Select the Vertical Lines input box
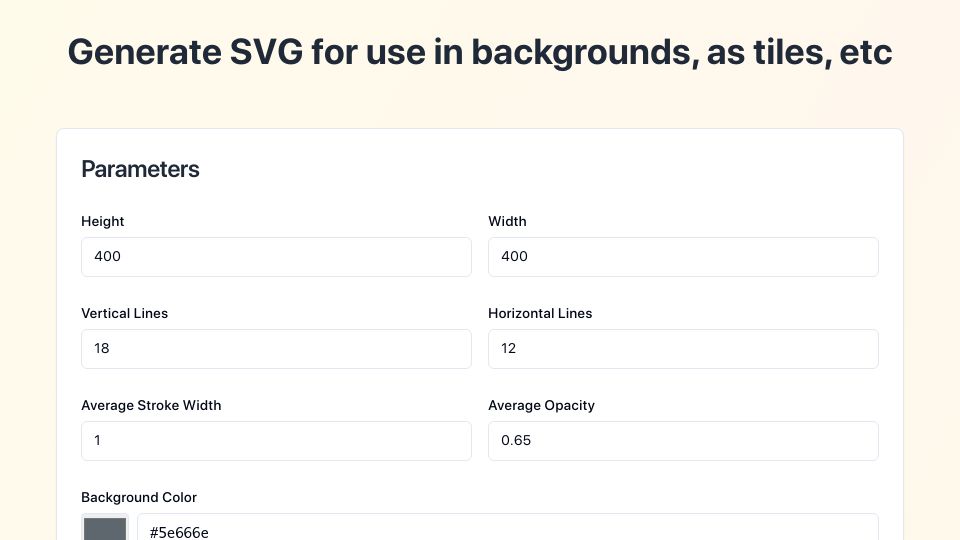Screen dimensions: 960x540 coord(276,349)
